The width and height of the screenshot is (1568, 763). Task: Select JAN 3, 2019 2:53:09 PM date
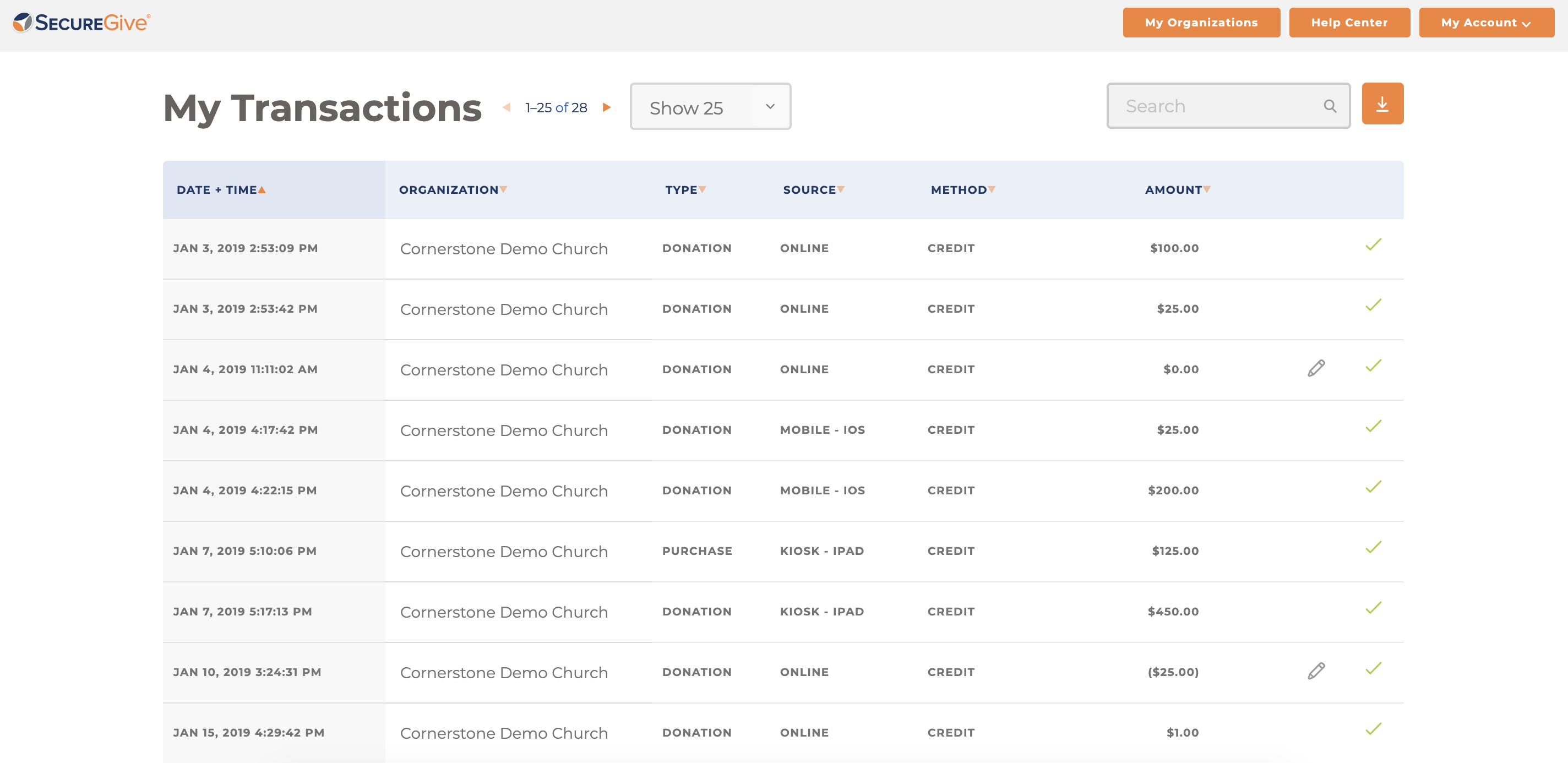246,248
